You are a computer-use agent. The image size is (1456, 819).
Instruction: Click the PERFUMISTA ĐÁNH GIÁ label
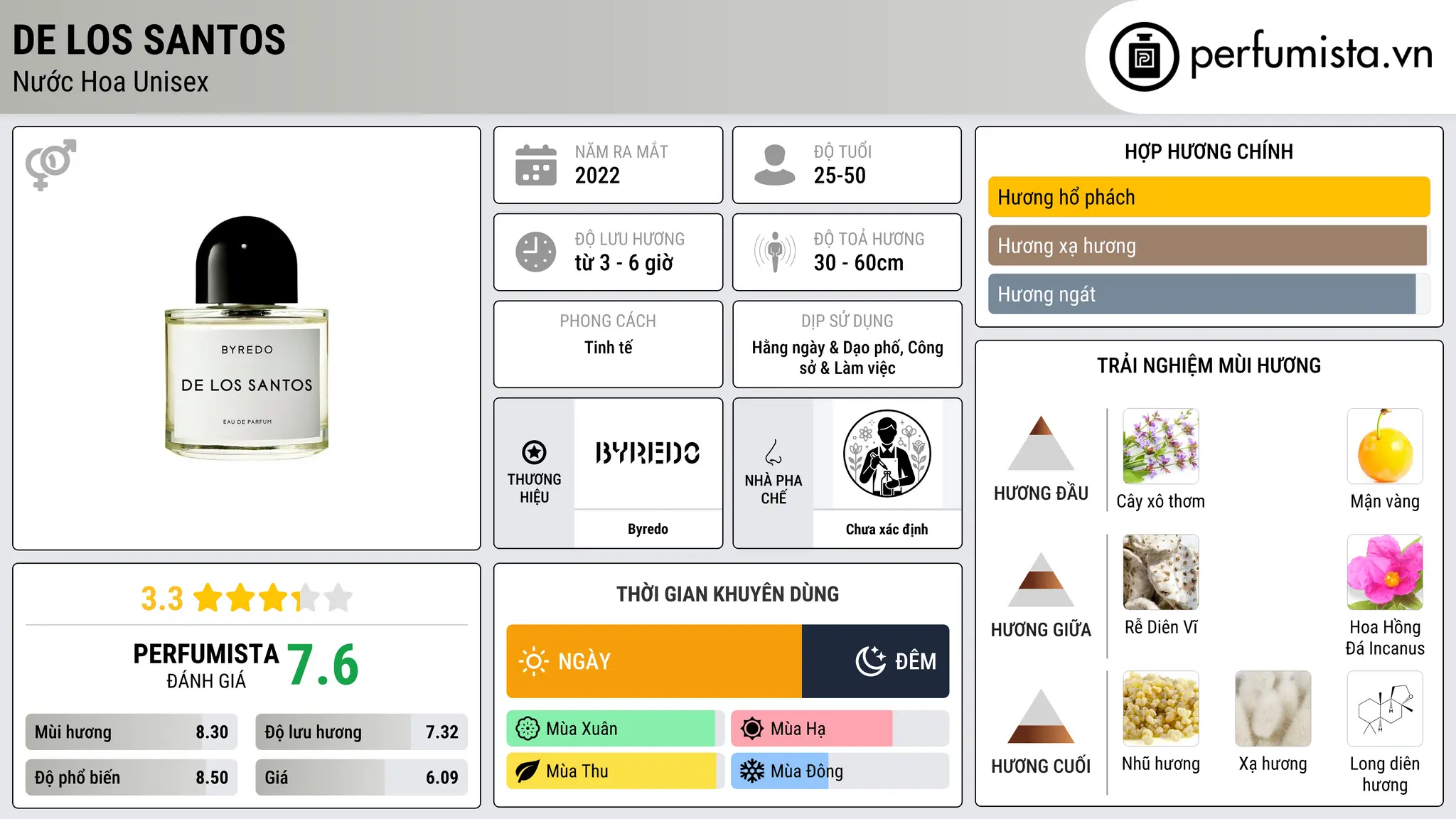pyautogui.click(x=206, y=666)
